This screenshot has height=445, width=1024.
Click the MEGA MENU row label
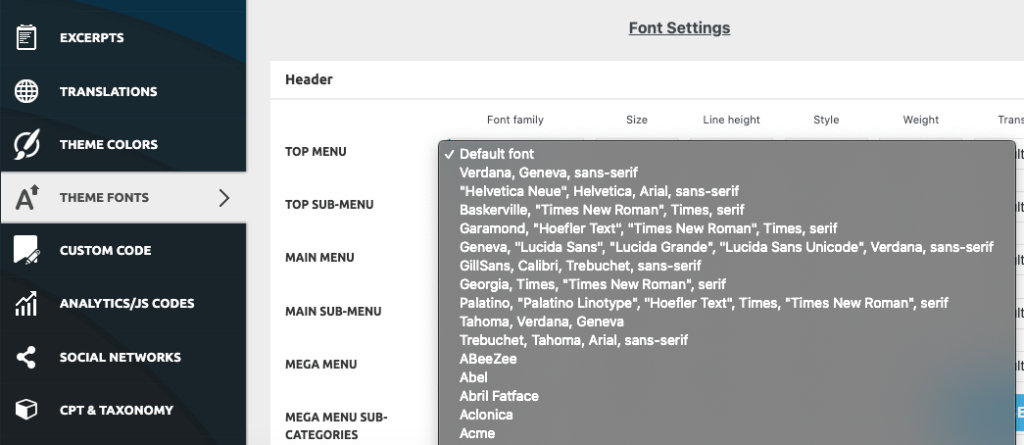(x=321, y=364)
